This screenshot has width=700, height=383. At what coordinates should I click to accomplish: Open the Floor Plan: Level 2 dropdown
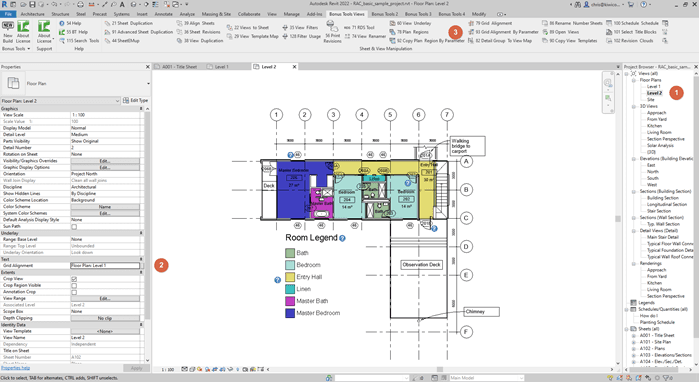[60, 101]
